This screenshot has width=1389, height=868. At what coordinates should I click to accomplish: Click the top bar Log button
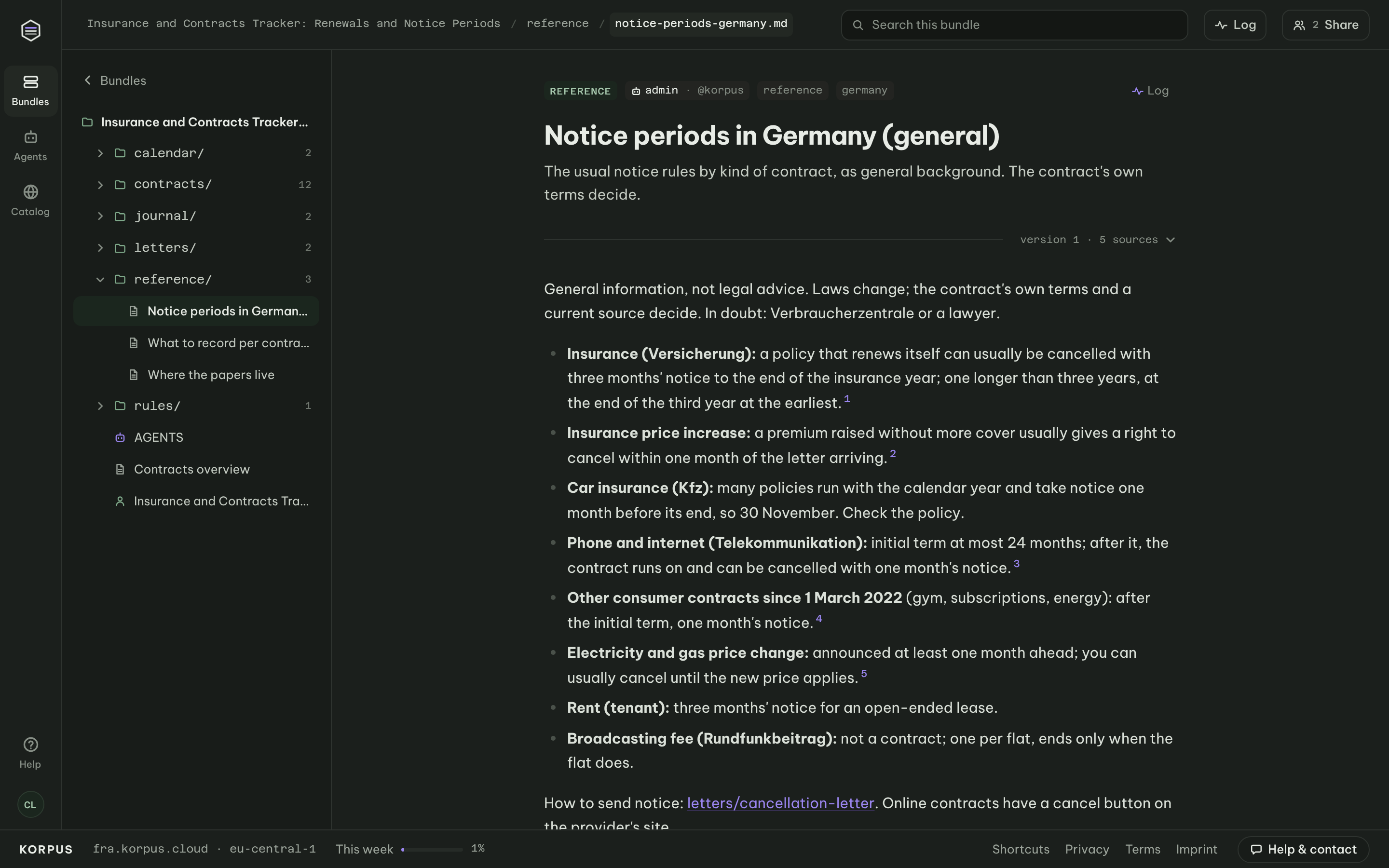1235,25
